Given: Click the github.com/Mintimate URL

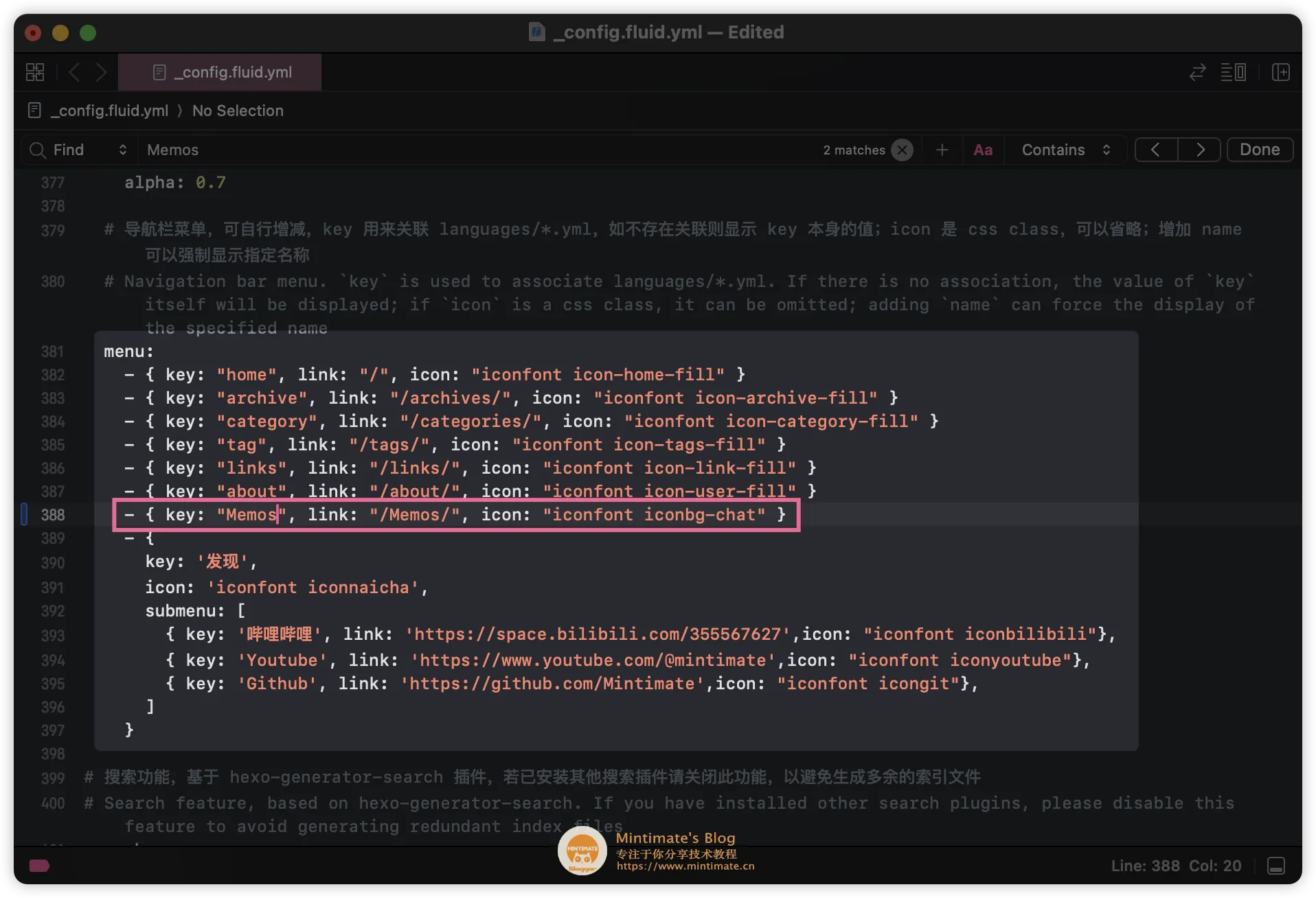Looking at the screenshot, I should 553,684.
